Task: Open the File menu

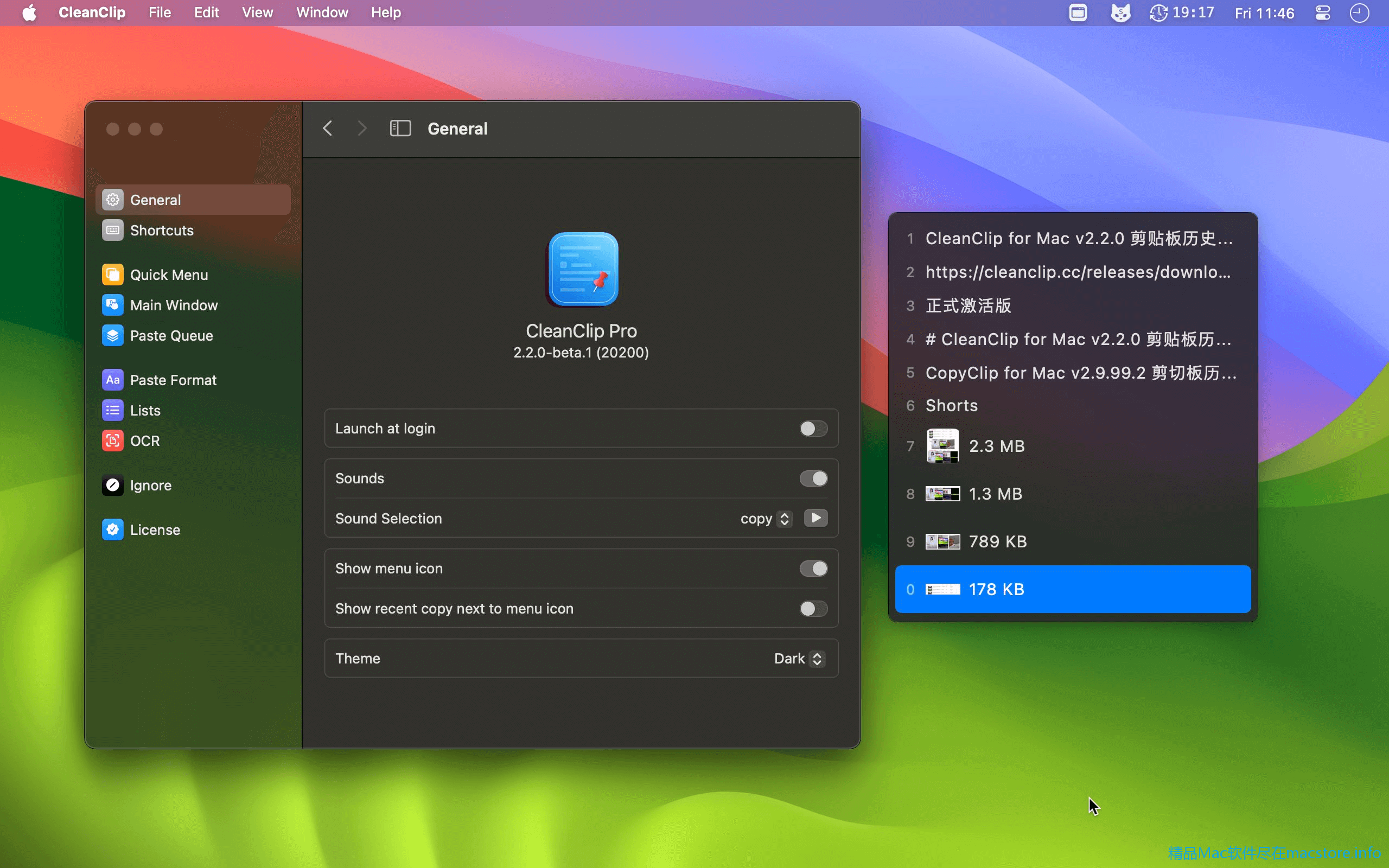Action: 160,12
